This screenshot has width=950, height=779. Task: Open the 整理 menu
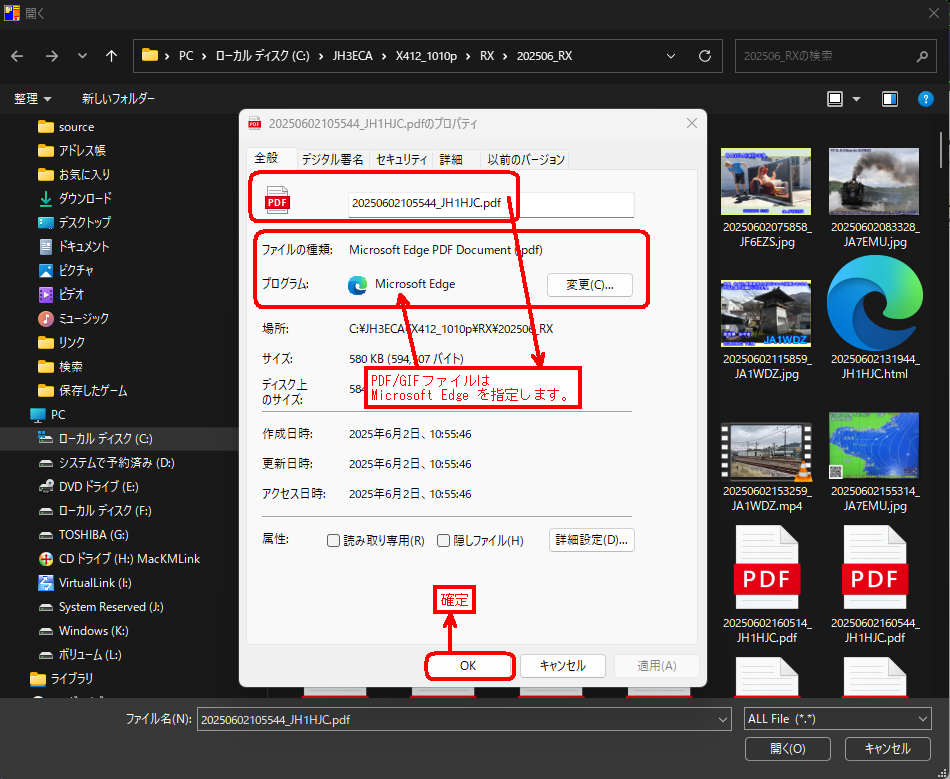tap(33, 99)
